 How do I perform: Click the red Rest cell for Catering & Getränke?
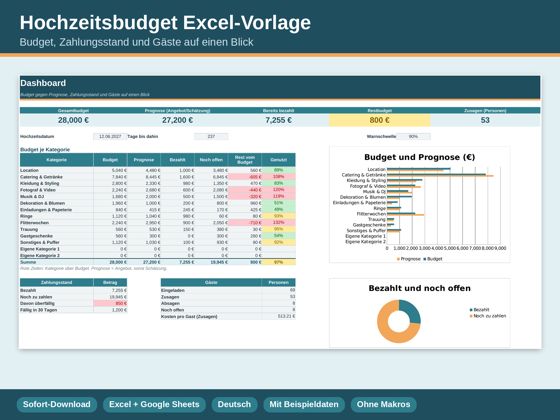tap(245, 177)
